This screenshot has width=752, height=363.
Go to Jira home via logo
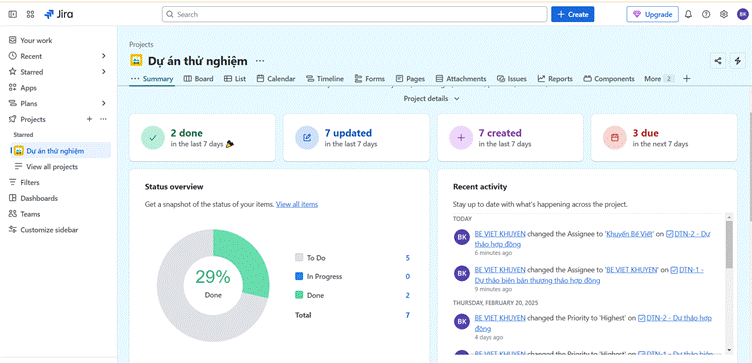click(x=59, y=14)
